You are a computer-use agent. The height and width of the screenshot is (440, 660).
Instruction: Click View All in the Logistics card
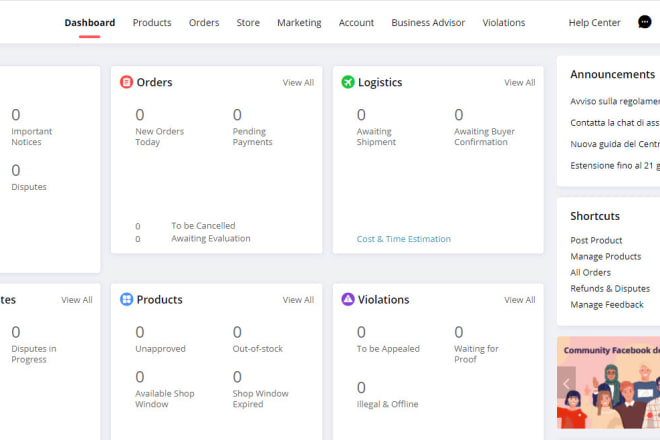pyautogui.click(x=520, y=83)
